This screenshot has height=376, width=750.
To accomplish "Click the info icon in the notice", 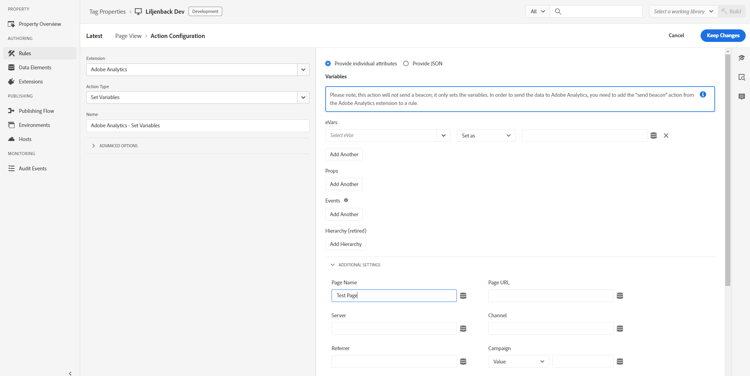I will point(703,94).
